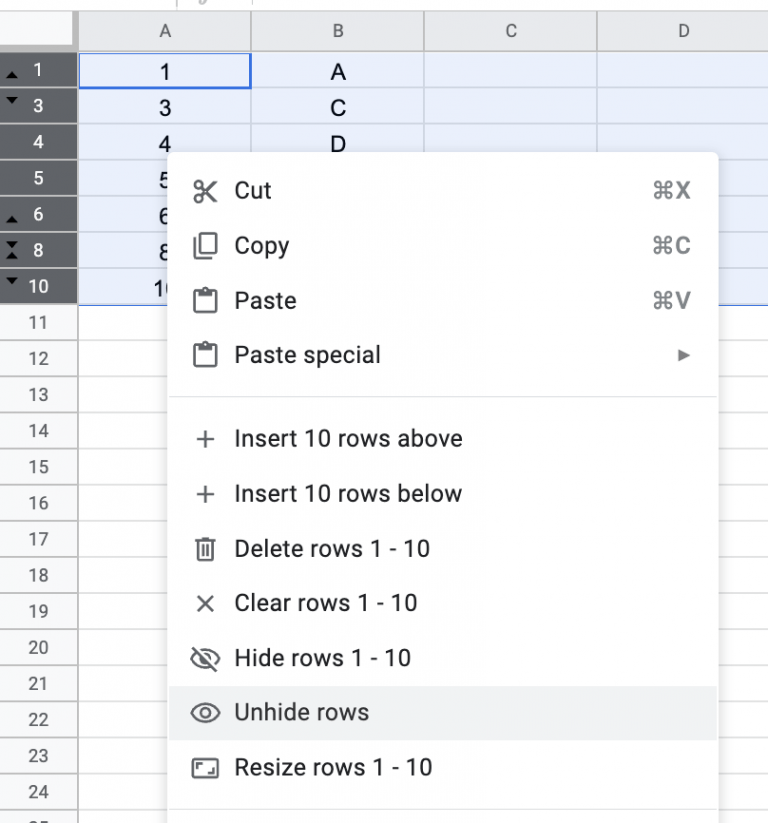Click cell B1 containing A
The image size is (768, 823).
click(338, 72)
